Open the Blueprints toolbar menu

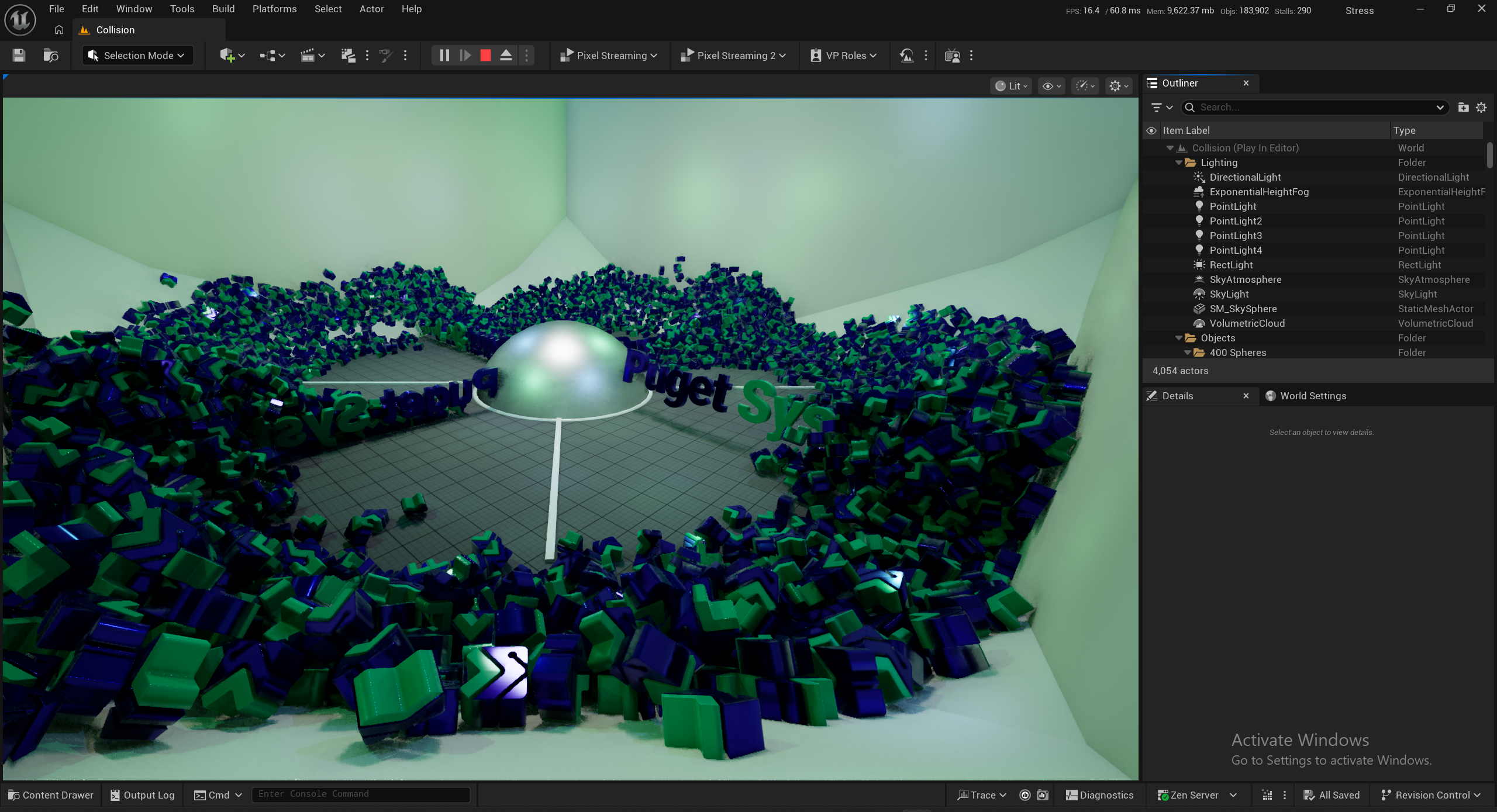pos(273,56)
